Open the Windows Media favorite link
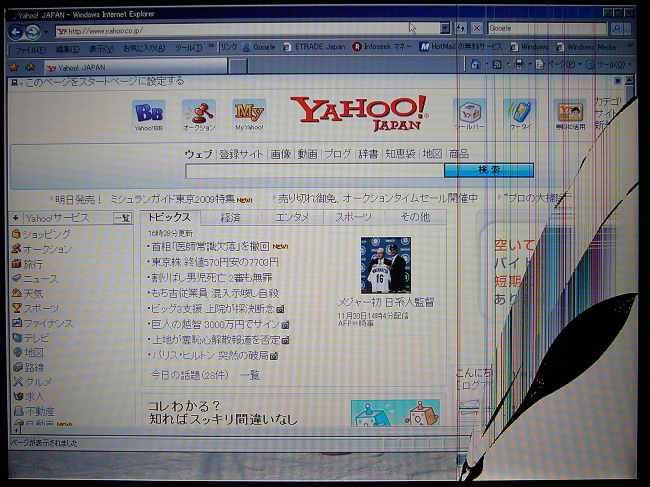Screen dimensions: 650x487 coord(586,46)
